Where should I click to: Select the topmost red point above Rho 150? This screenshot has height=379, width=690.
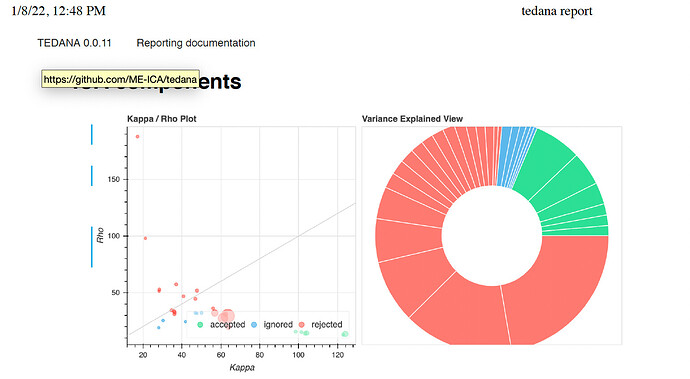click(x=137, y=137)
